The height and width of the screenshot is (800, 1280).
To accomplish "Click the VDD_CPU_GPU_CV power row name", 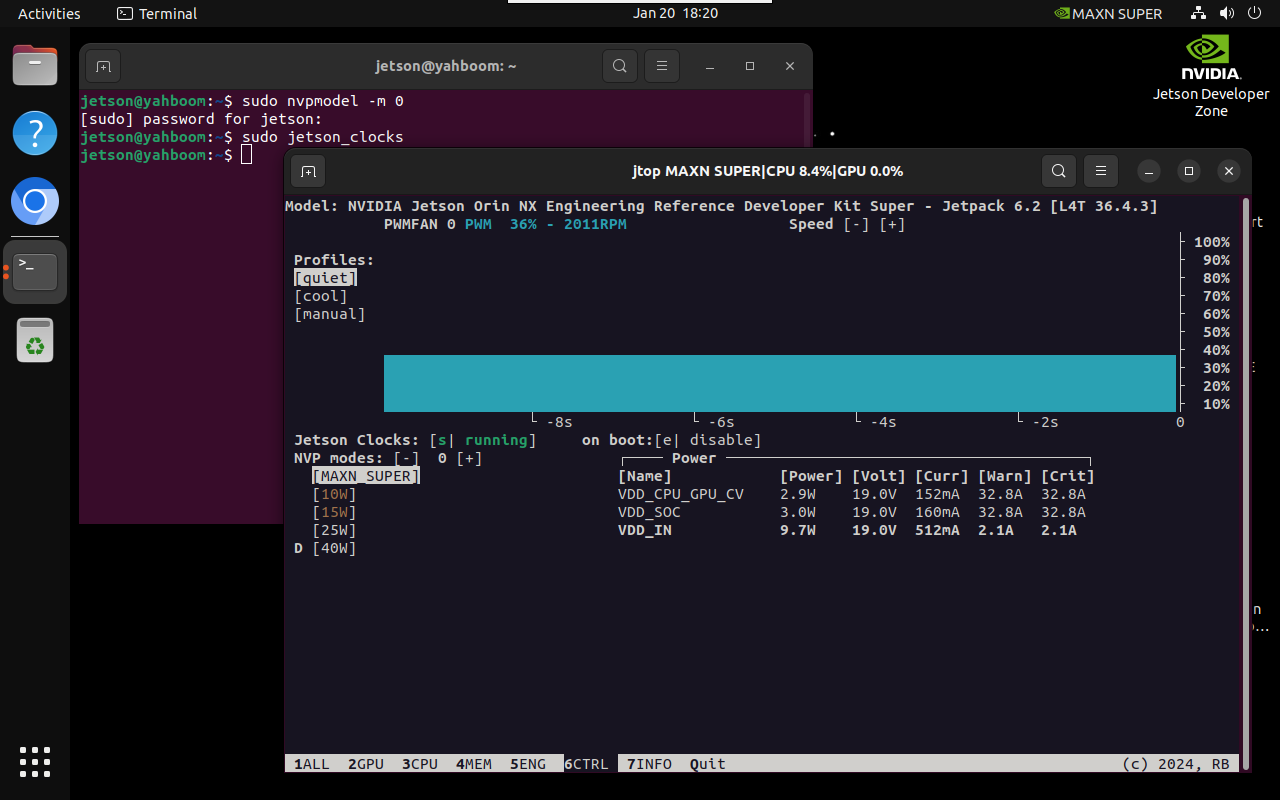I will [x=681, y=494].
